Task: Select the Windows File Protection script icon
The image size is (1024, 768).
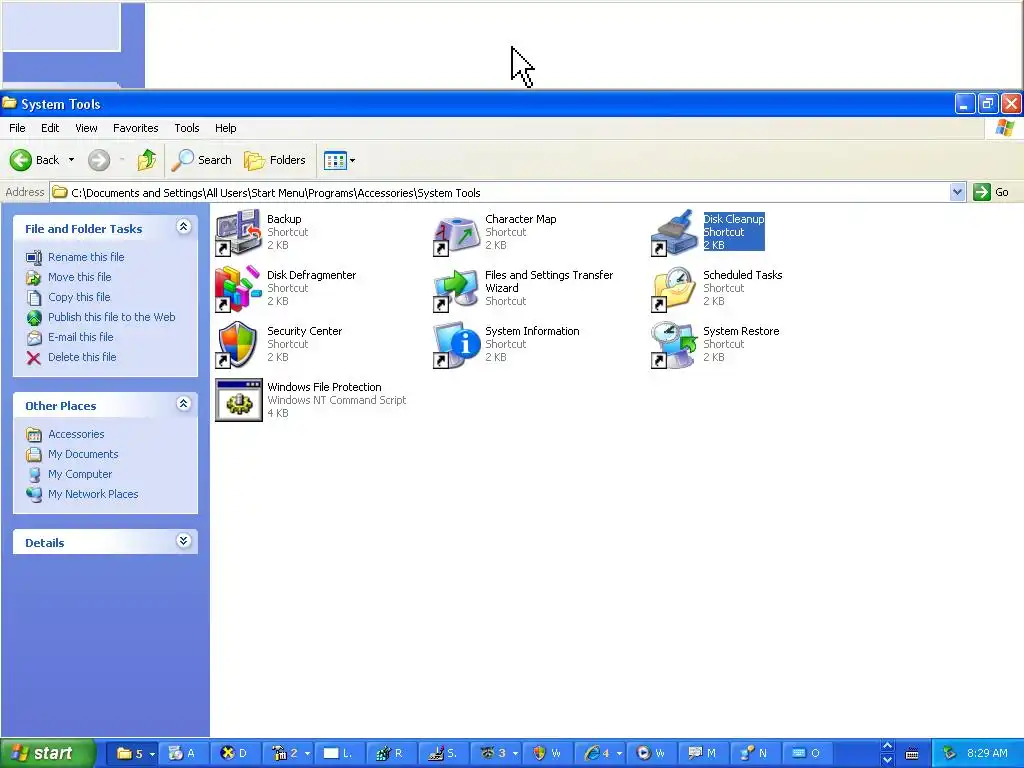Action: [238, 400]
